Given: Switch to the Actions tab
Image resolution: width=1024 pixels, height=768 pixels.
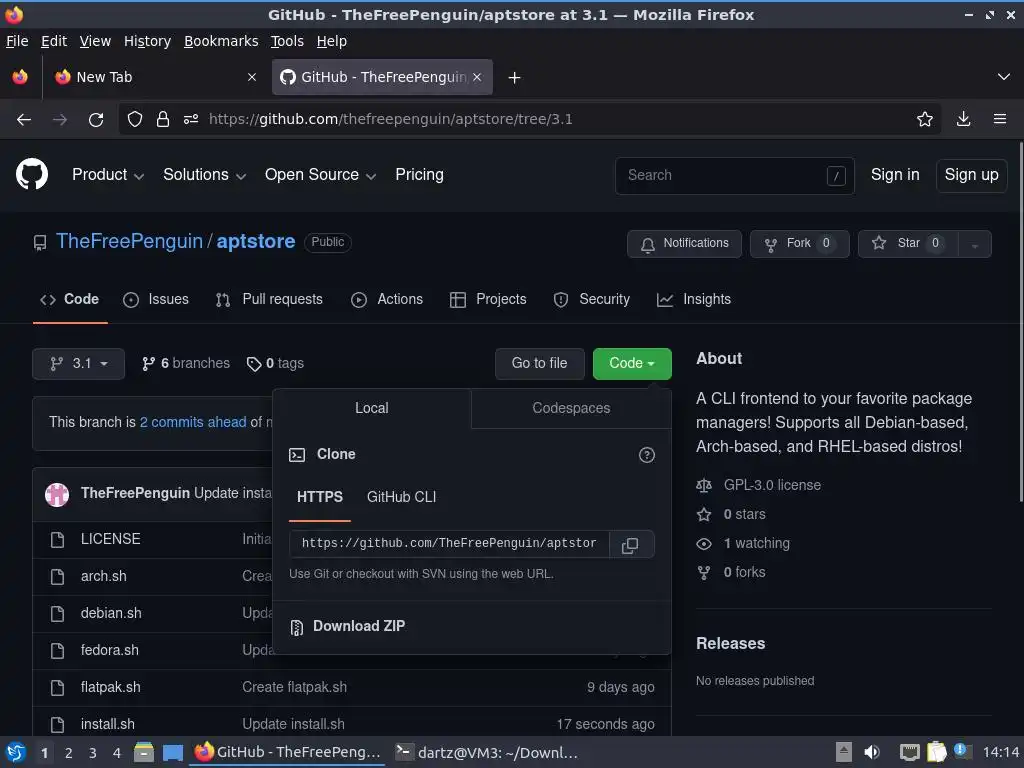Looking at the screenshot, I should point(387,300).
